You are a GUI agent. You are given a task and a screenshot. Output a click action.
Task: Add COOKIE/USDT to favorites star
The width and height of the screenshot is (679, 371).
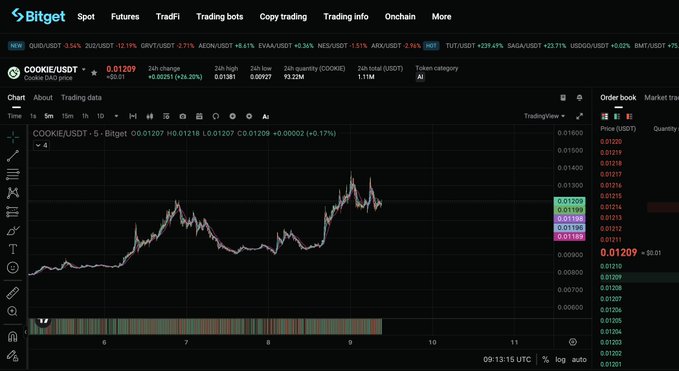coord(94,73)
